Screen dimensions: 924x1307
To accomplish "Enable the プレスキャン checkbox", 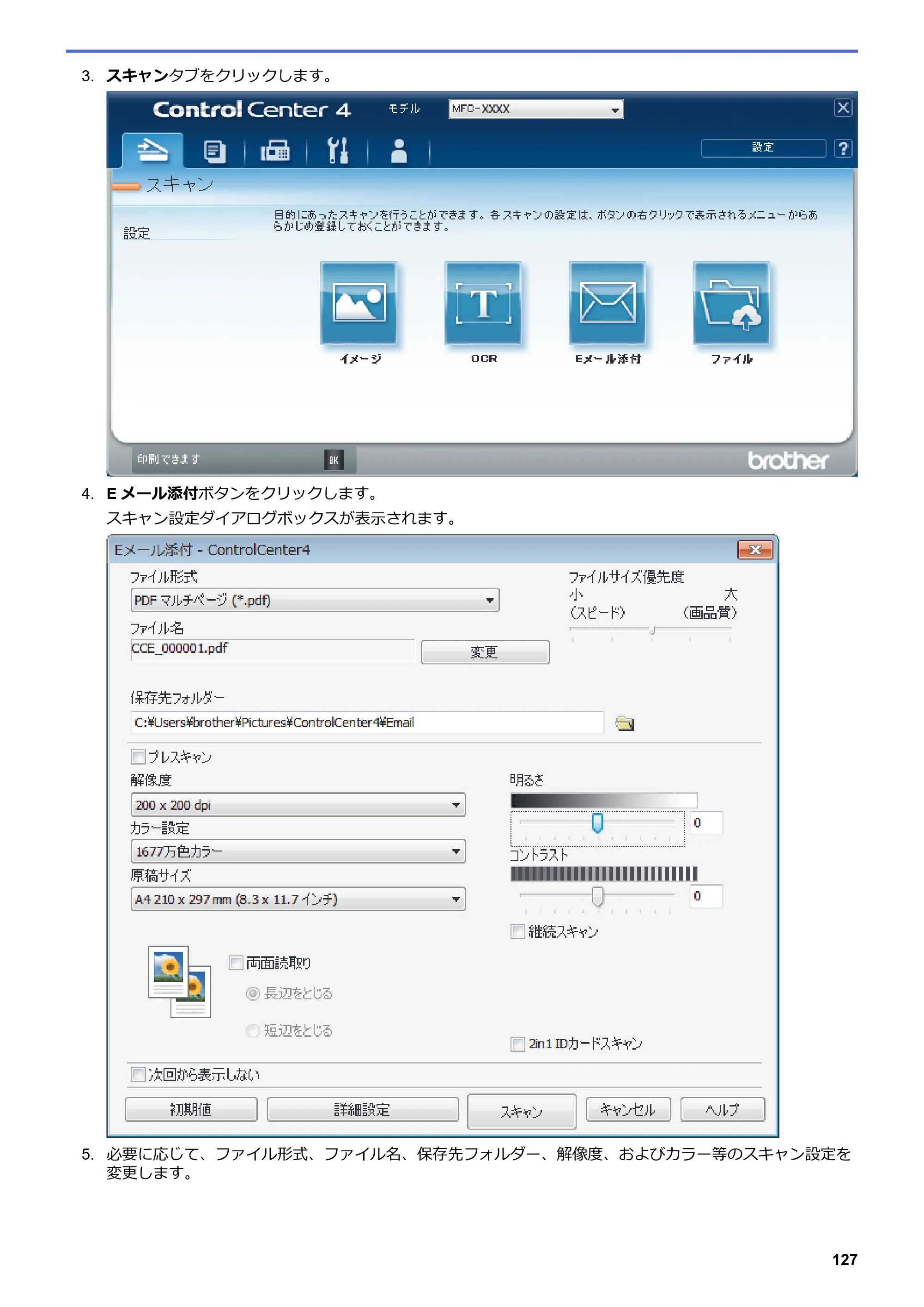I will coord(138,757).
